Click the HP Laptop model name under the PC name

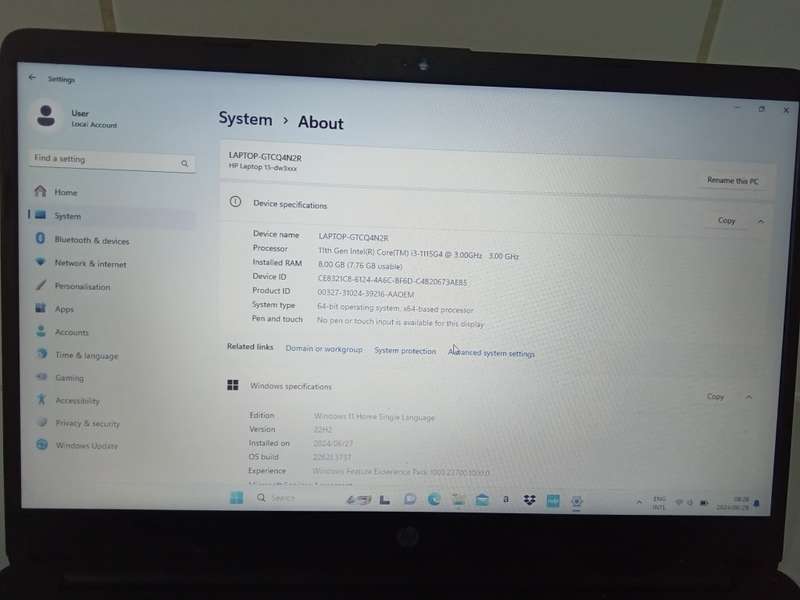(263, 167)
